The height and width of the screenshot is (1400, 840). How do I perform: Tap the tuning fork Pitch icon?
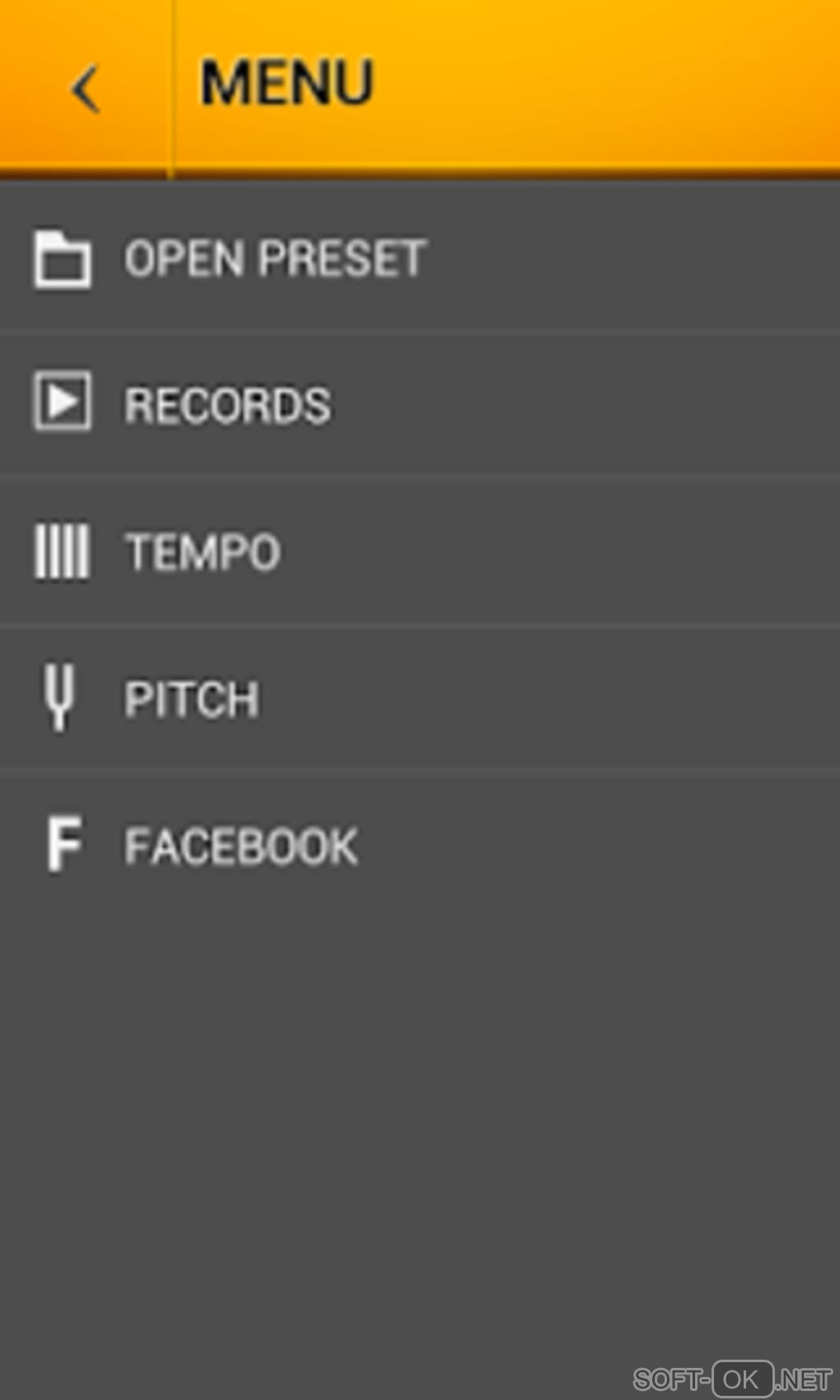coord(58,697)
